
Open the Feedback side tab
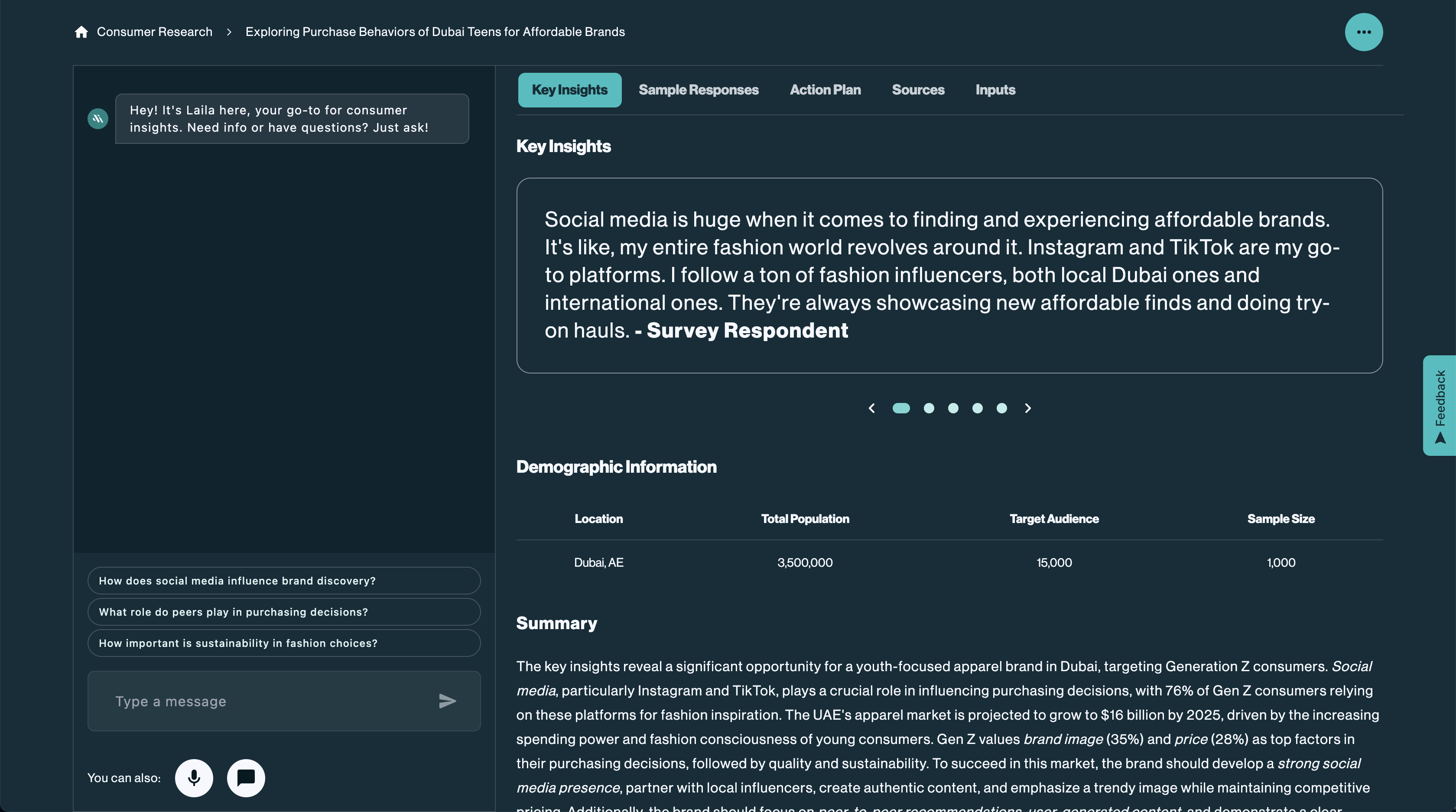(x=1440, y=405)
